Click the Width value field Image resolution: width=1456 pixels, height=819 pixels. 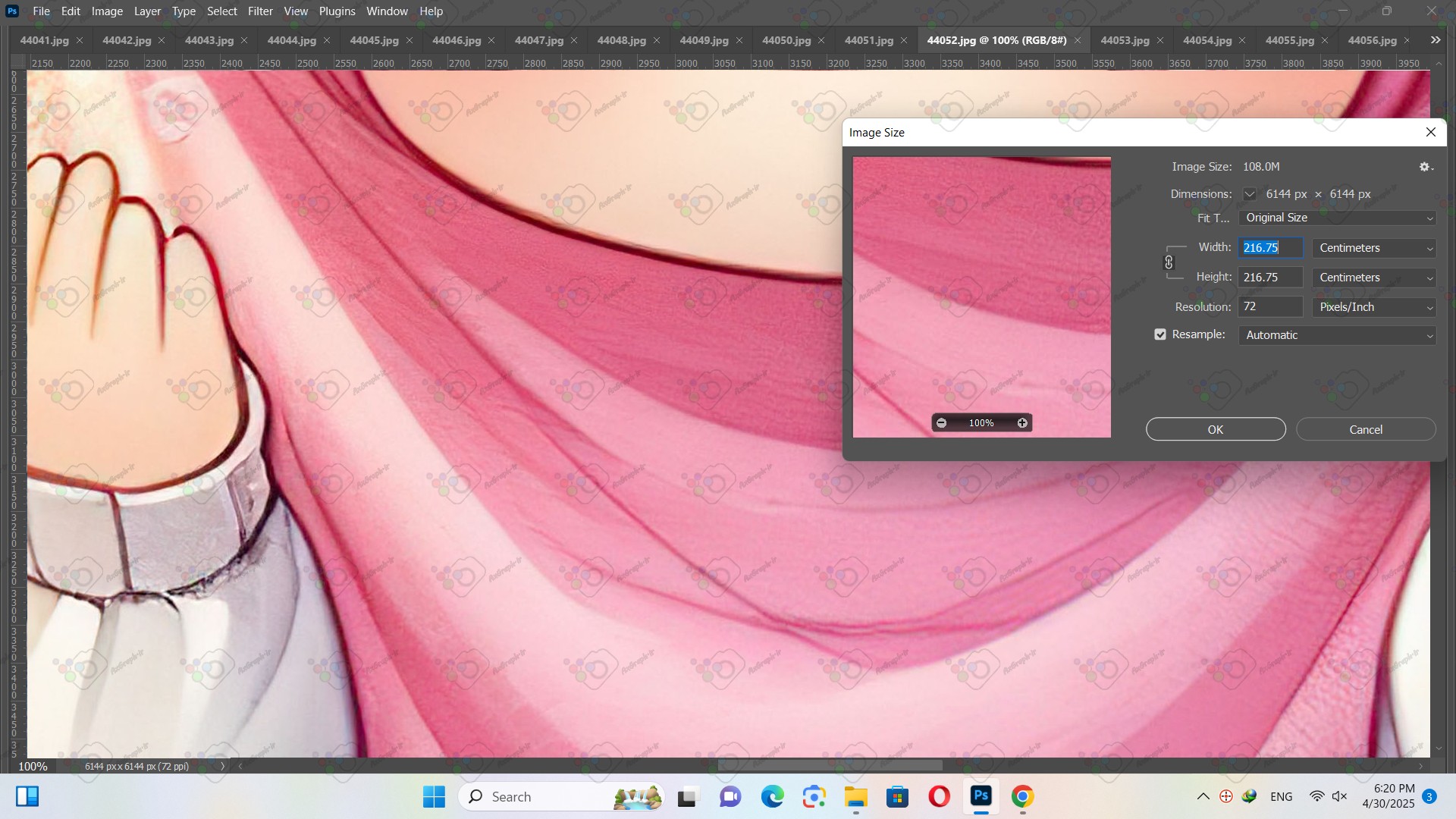point(1271,248)
